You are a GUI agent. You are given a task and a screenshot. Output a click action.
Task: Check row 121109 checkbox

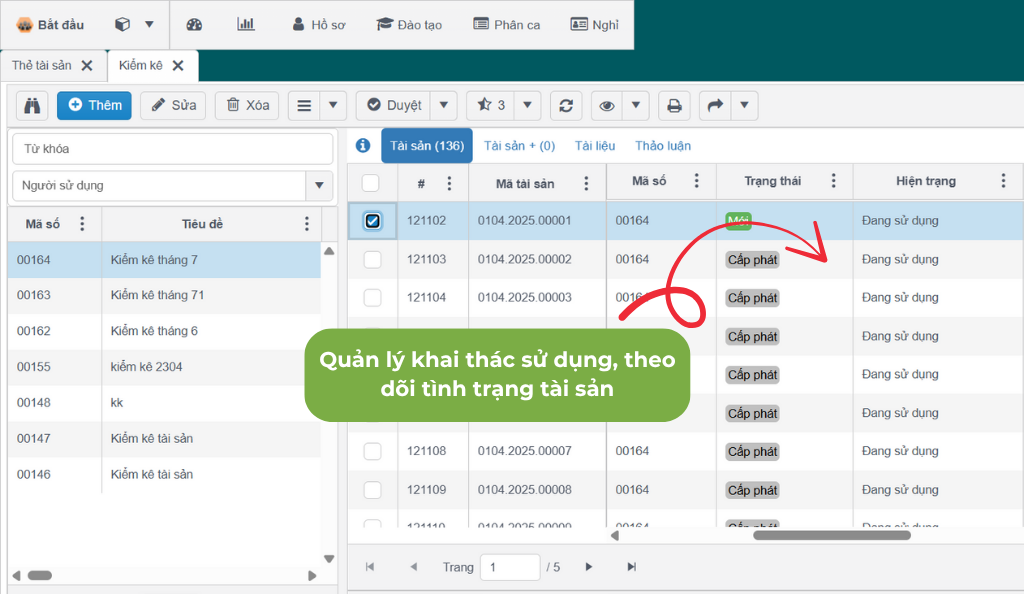[x=372, y=490]
